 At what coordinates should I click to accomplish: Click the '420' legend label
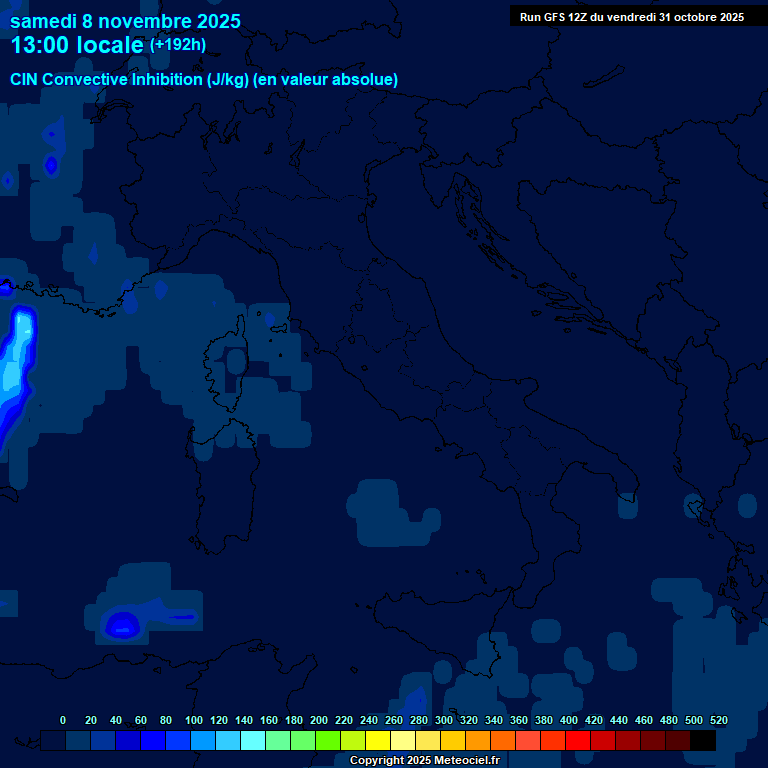(593, 720)
